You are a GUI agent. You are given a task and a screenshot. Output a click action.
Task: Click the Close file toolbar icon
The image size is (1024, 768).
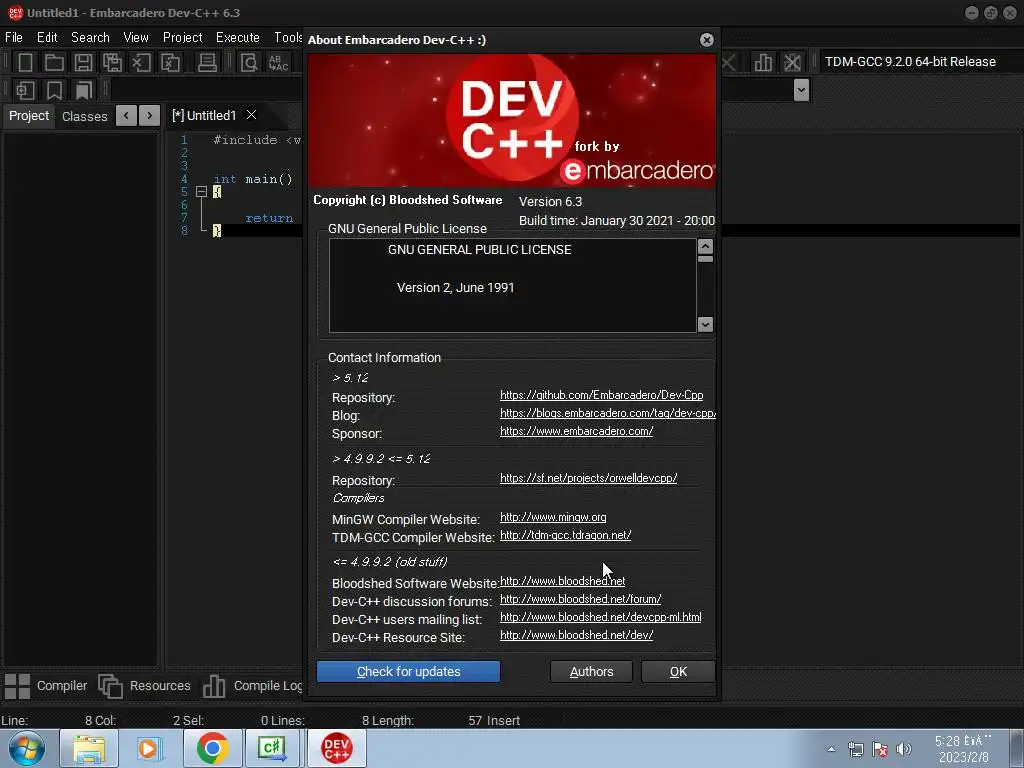coord(141,63)
